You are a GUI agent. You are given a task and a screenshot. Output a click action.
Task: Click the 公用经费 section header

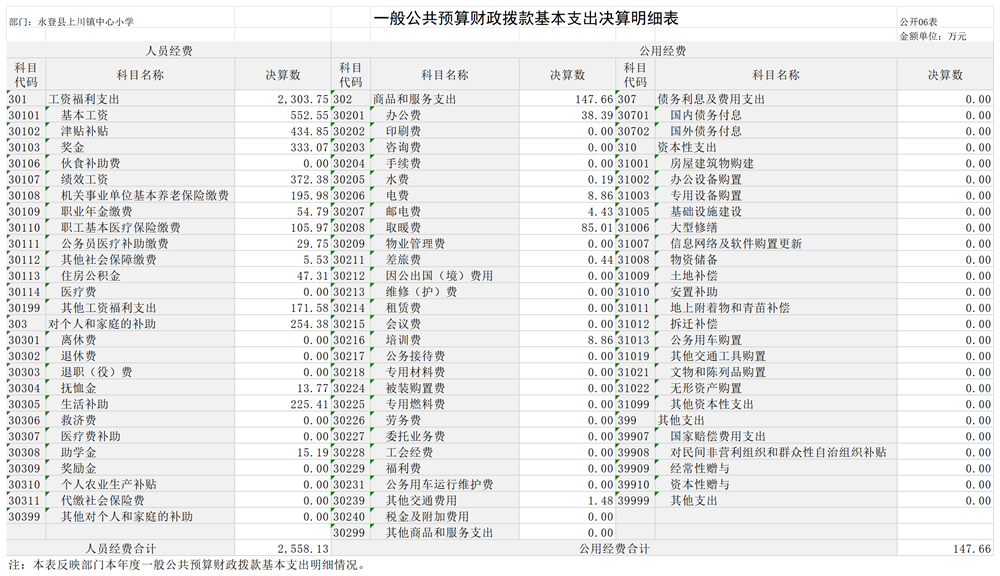(x=662, y=51)
